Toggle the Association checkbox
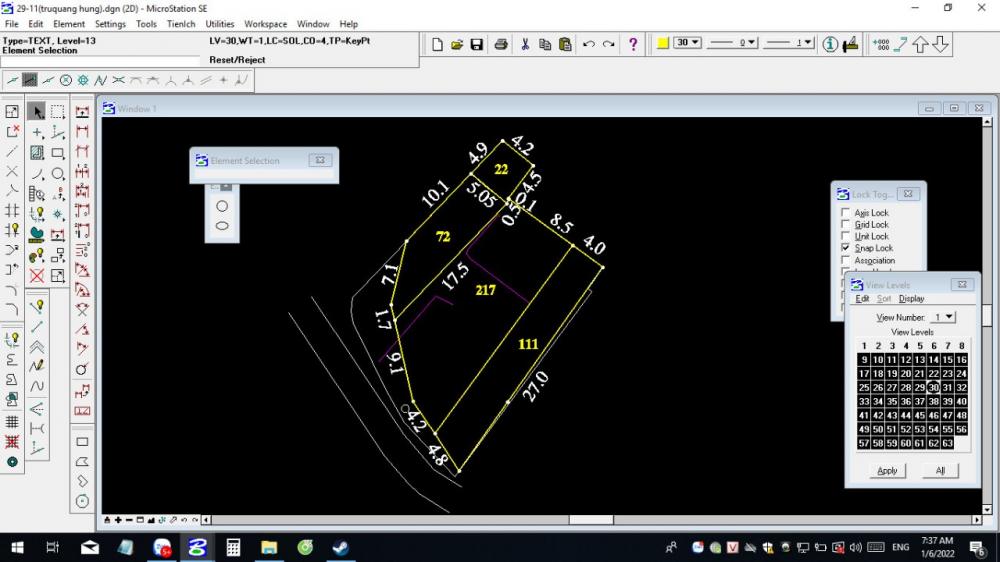The width and height of the screenshot is (1000, 562). click(x=846, y=260)
